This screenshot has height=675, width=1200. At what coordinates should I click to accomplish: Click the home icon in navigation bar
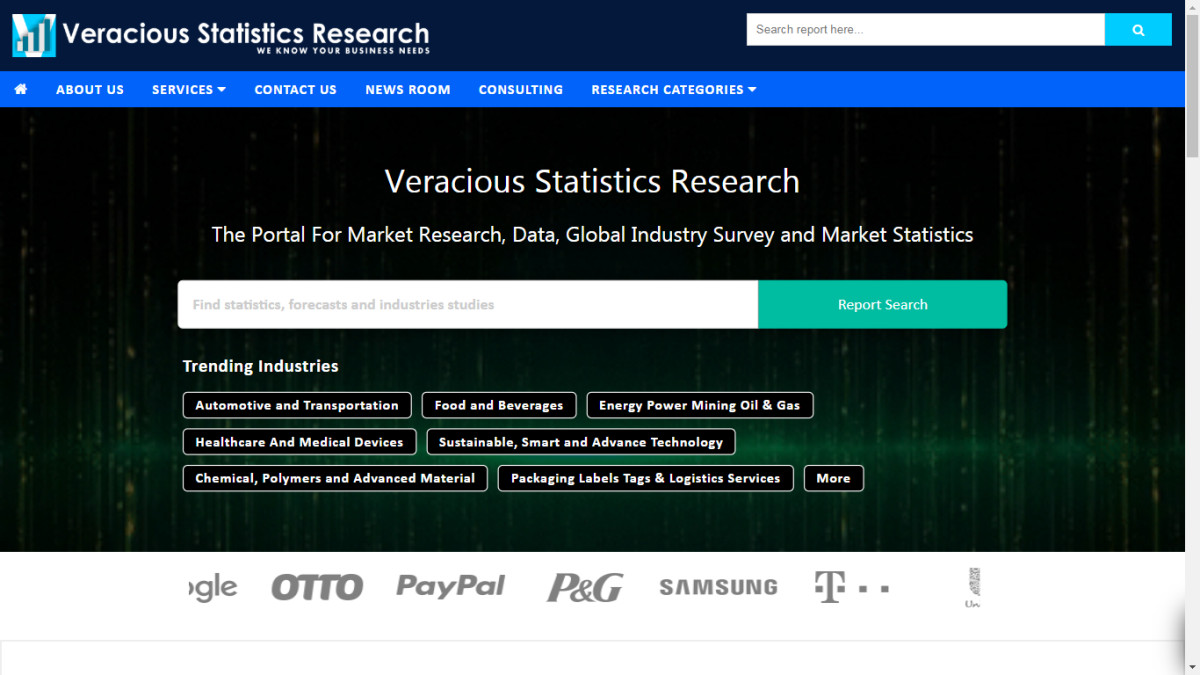(20, 89)
